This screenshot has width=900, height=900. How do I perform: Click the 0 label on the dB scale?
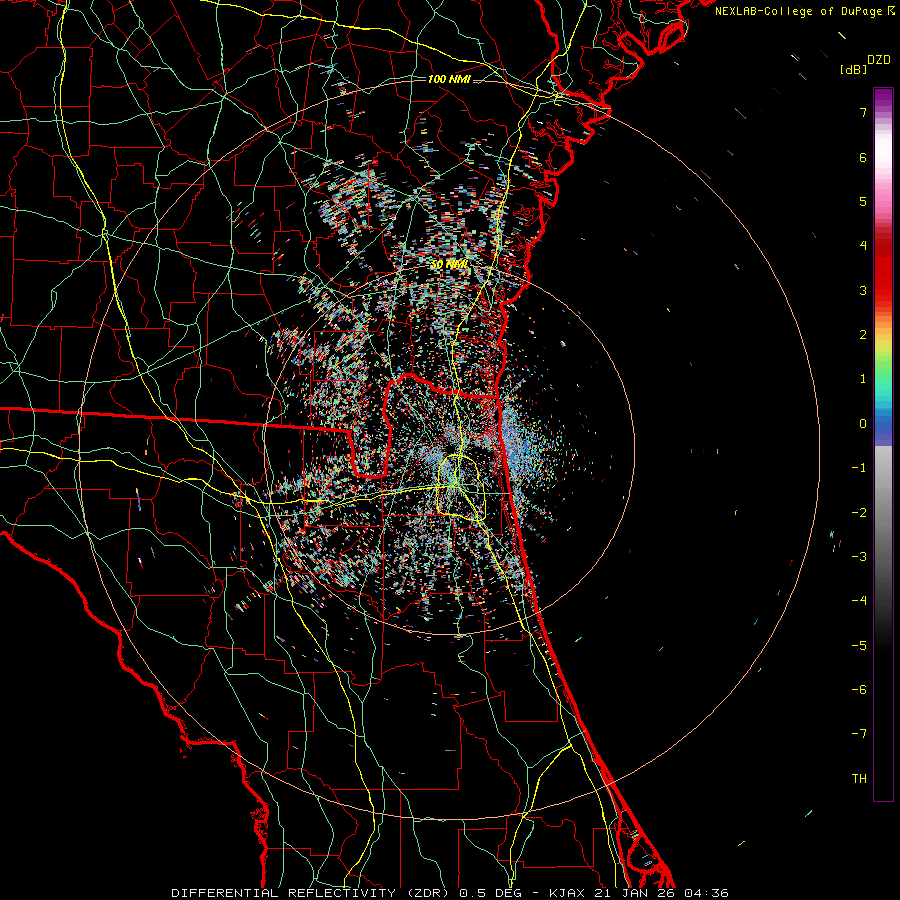click(x=863, y=424)
